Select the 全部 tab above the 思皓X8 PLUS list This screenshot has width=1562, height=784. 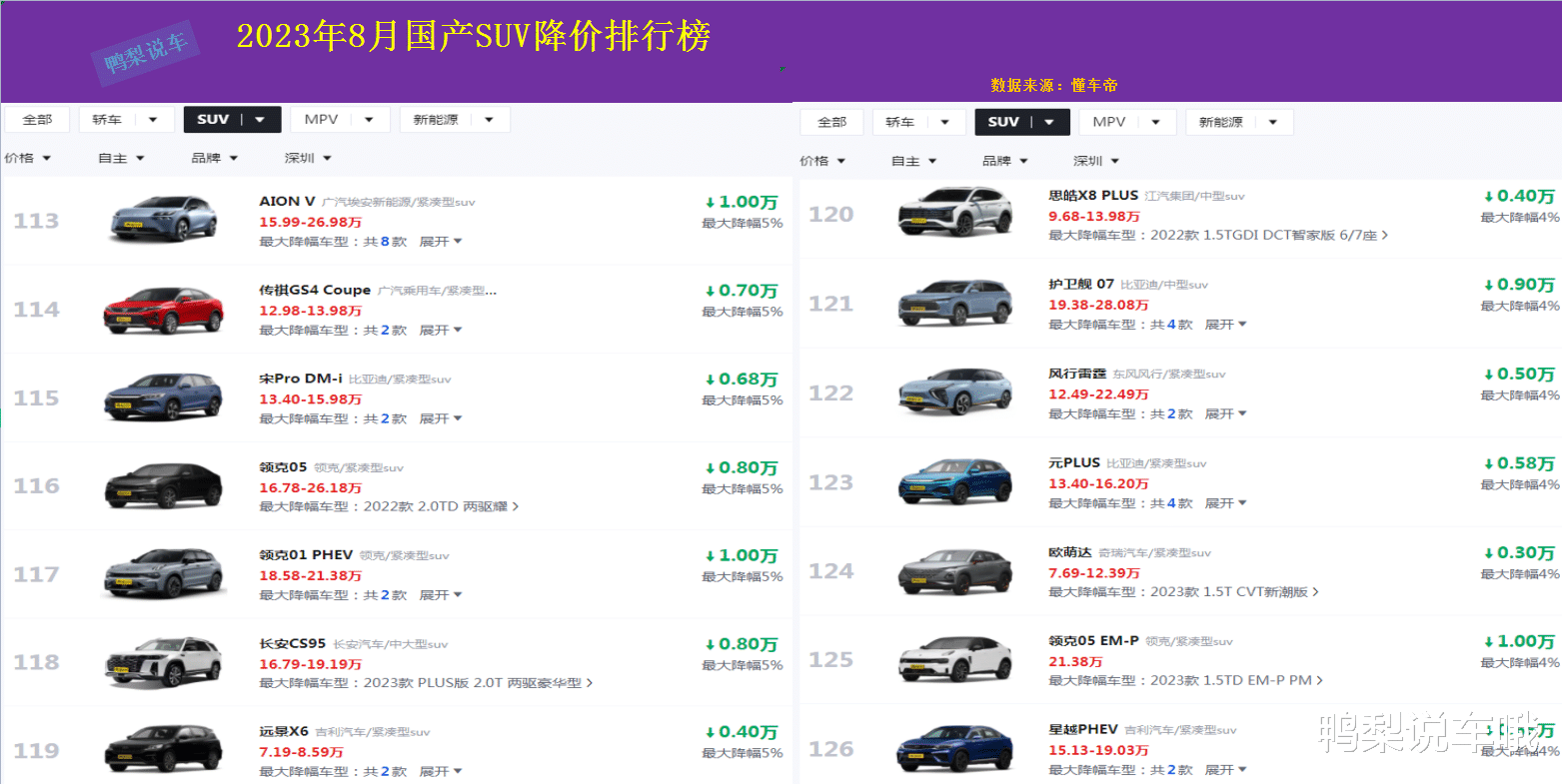832,122
